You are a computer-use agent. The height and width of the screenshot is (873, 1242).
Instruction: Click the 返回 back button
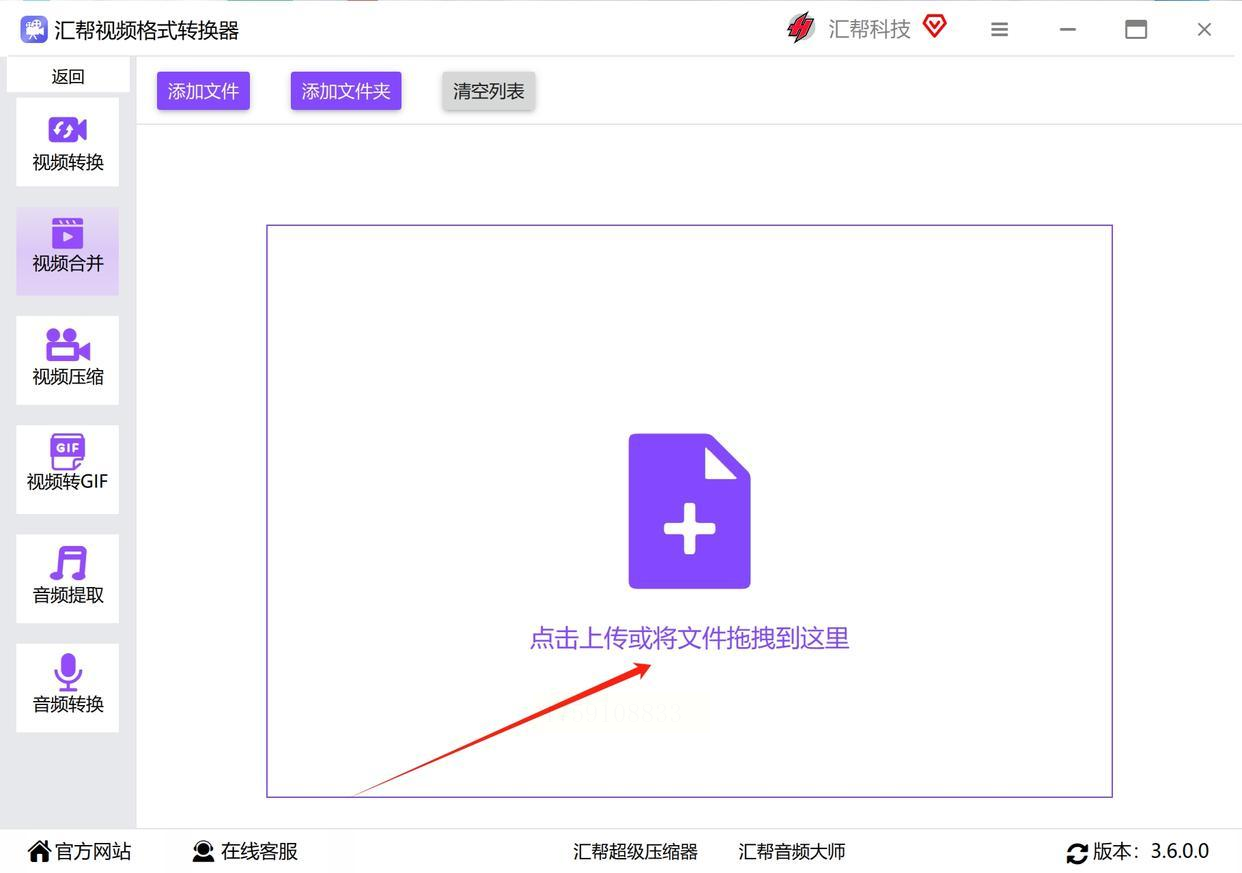click(68, 76)
